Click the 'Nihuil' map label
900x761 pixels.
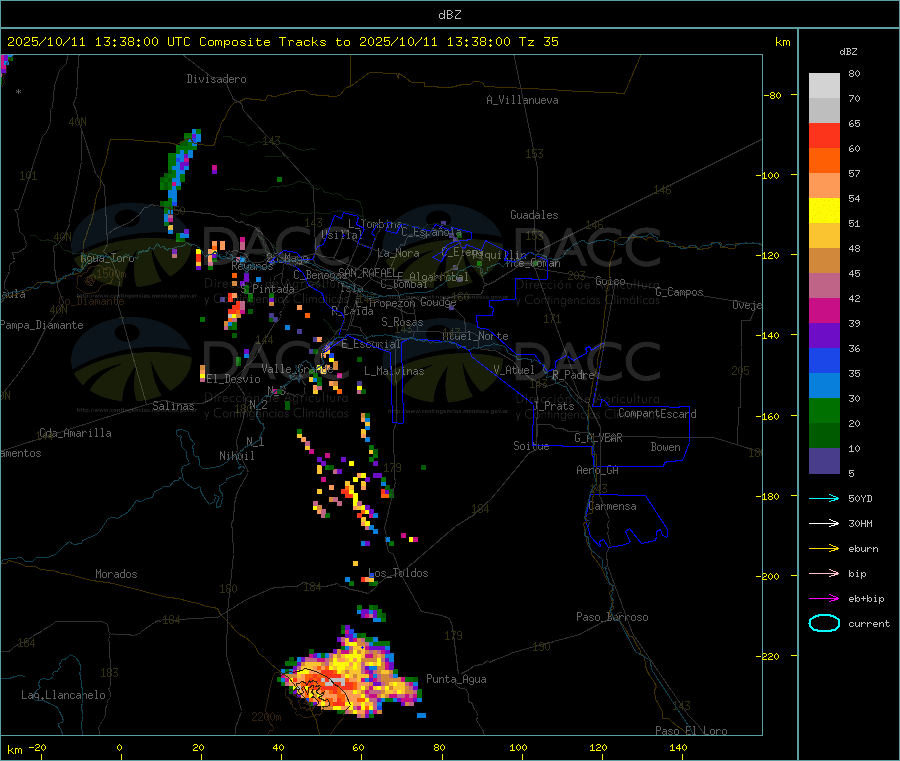click(237, 456)
